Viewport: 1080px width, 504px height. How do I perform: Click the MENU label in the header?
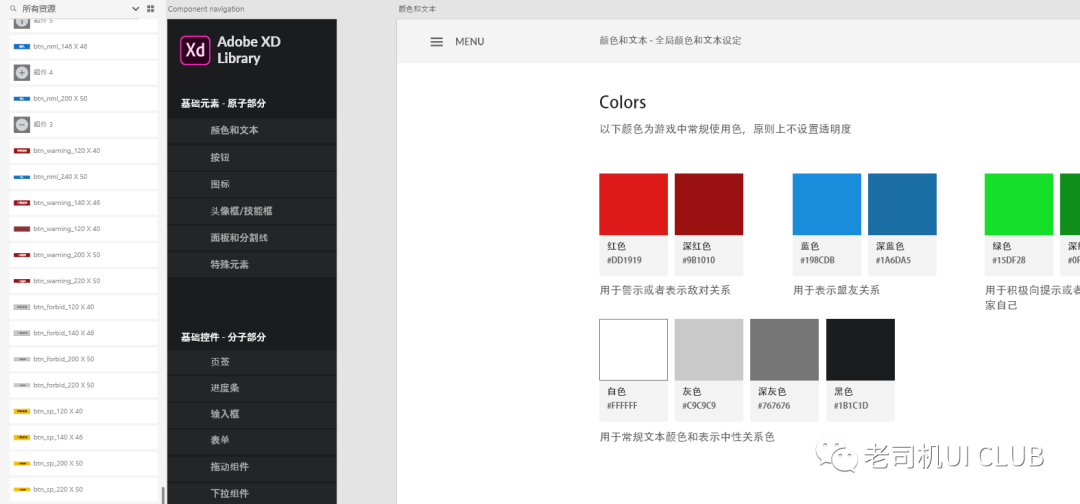click(470, 41)
